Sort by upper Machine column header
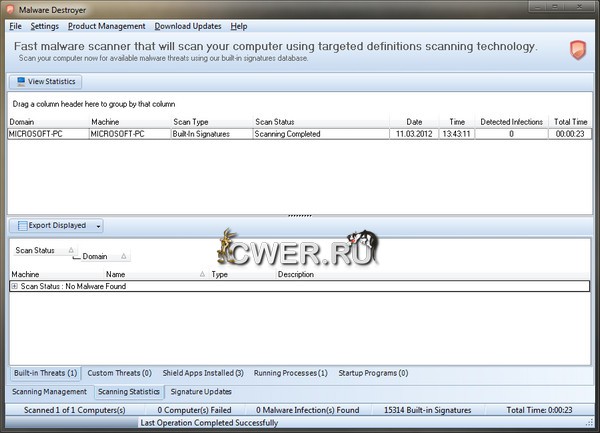 click(130, 122)
